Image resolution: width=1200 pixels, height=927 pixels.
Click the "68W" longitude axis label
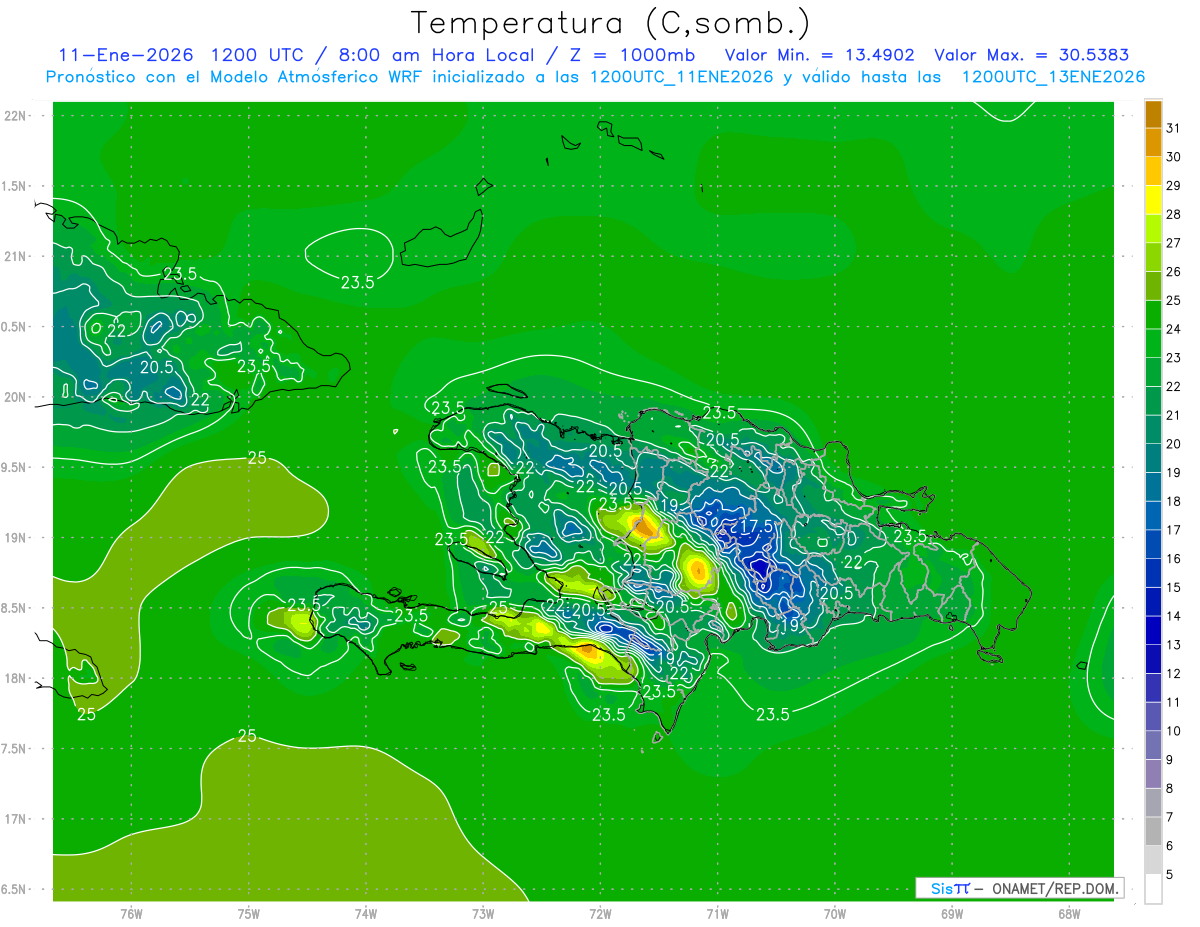coord(1069,913)
